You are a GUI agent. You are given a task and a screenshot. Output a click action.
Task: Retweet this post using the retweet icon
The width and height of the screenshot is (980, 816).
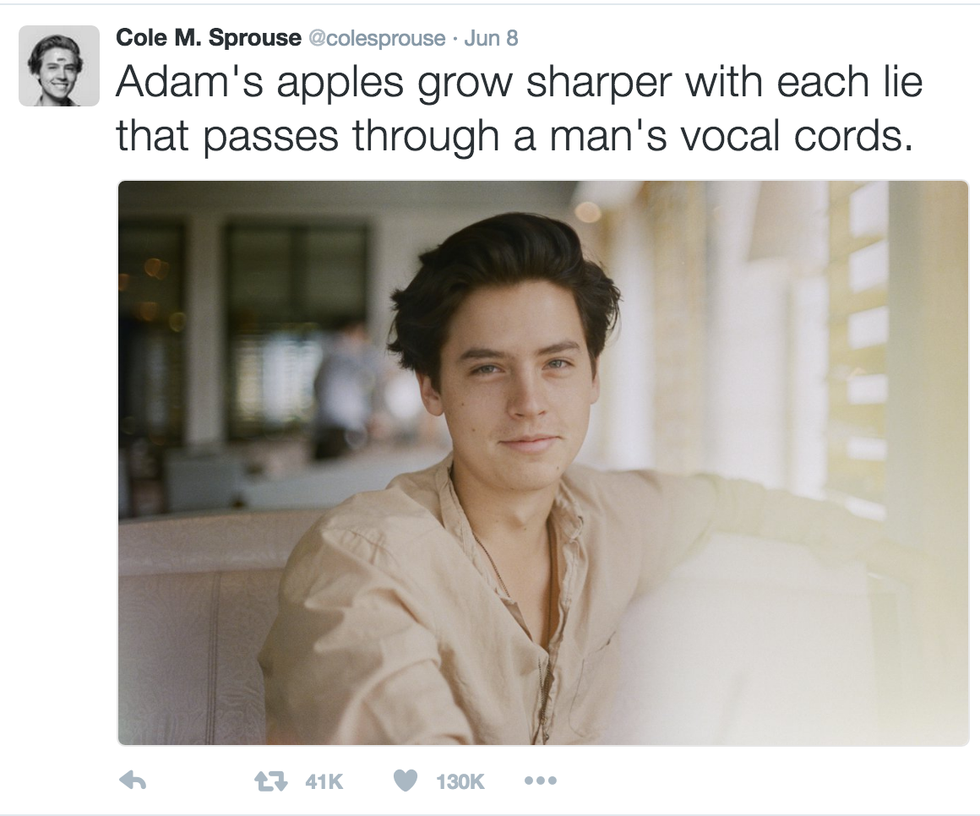pyautogui.click(x=271, y=780)
